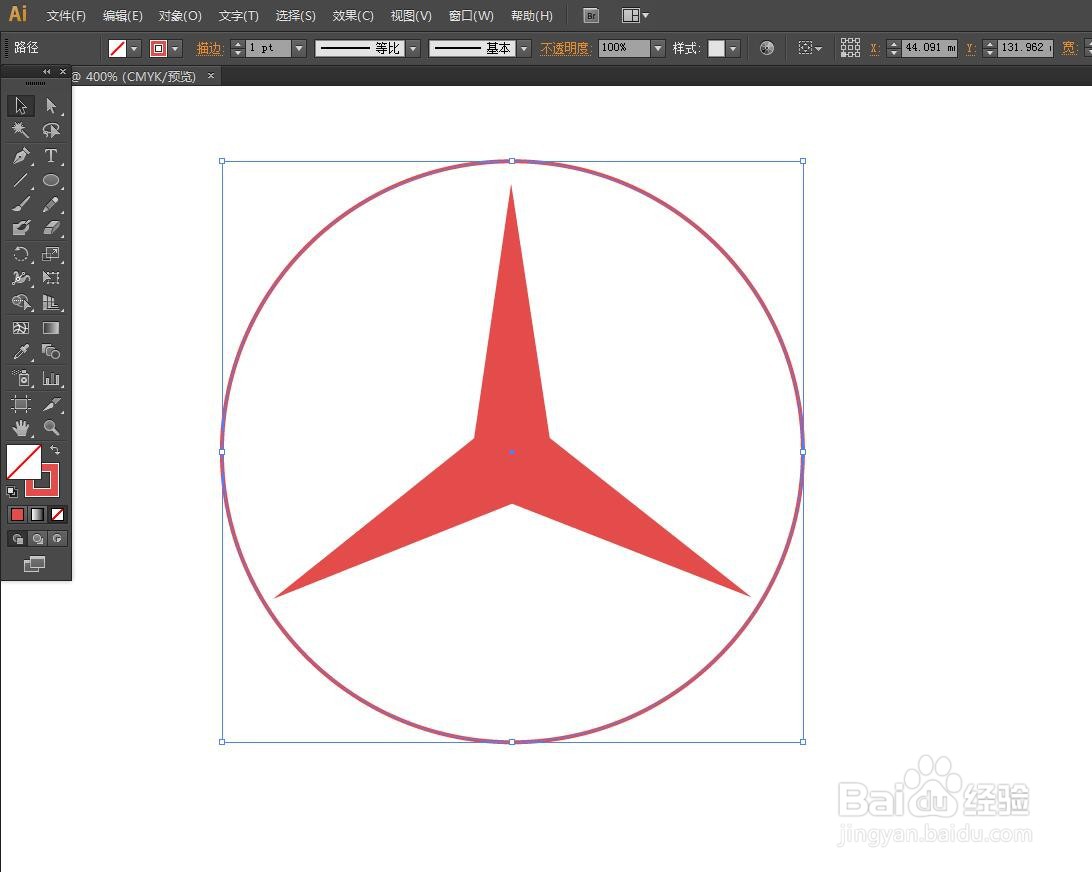Reset to default fill and stroke
The height and width of the screenshot is (872, 1092).
[x=12, y=492]
